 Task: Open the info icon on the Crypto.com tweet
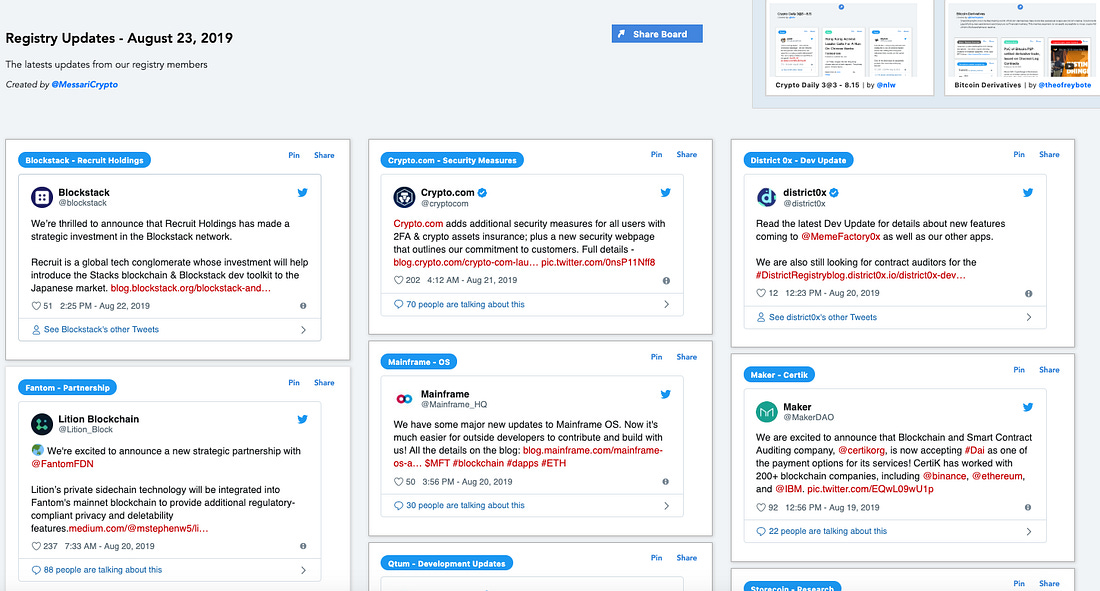pyautogui.click(x=666, y=281)
